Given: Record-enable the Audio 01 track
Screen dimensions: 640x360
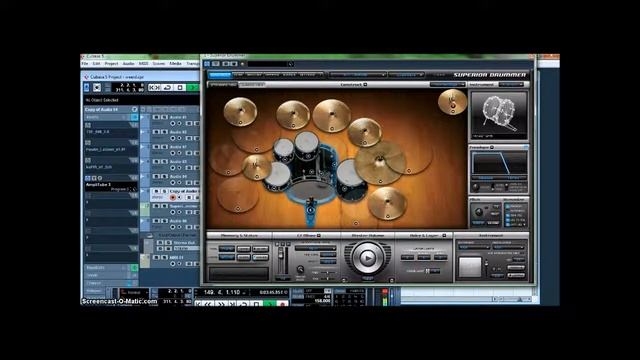Looking at the screenshot, I should (x=173, y=123).
